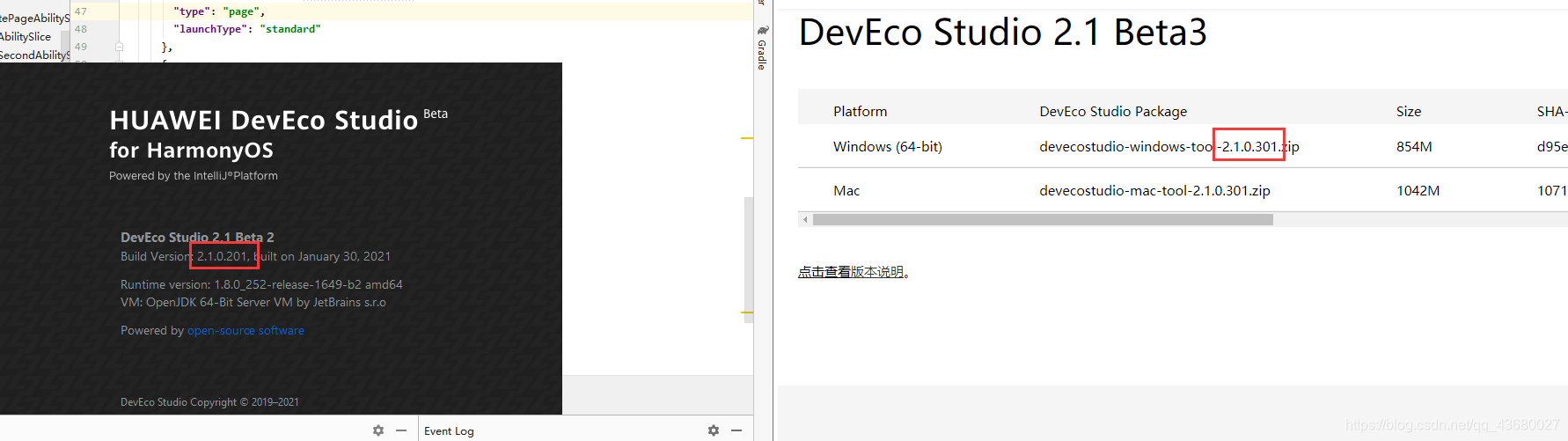This screenshot has height=441, width=1568.
Task: Click DevEco Studio 2.1 Beta 2 version label
Action: pos(197,238)
